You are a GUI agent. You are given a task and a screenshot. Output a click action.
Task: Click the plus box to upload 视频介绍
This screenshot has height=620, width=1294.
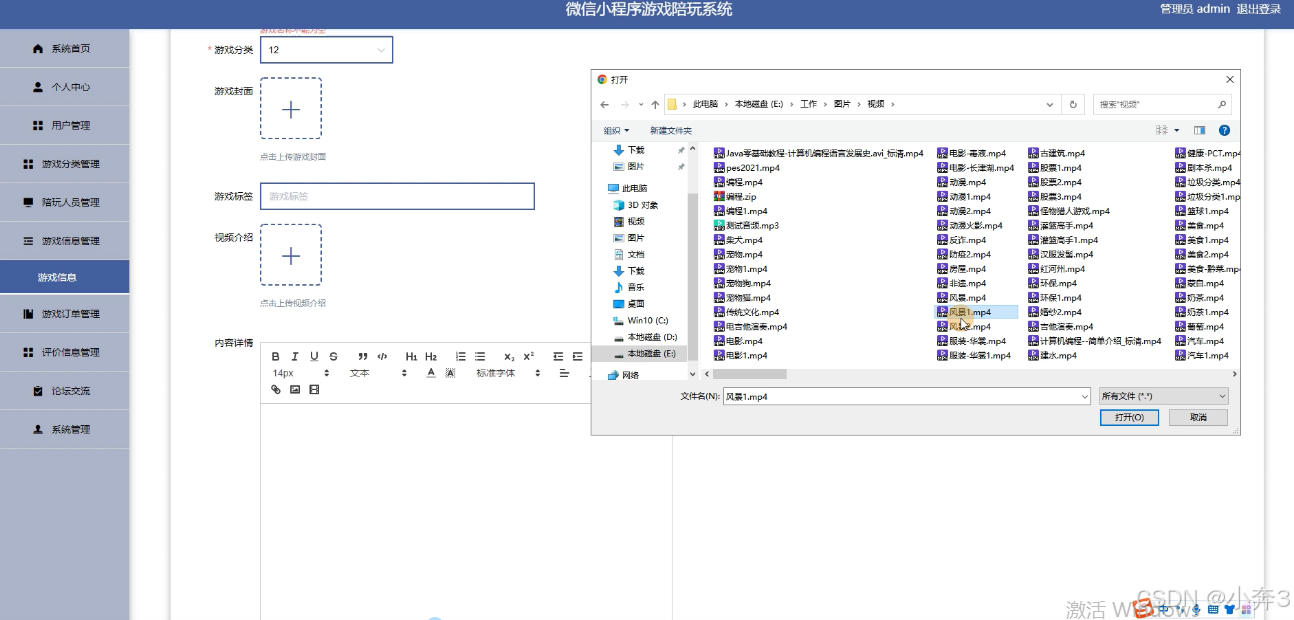[291, 255]
